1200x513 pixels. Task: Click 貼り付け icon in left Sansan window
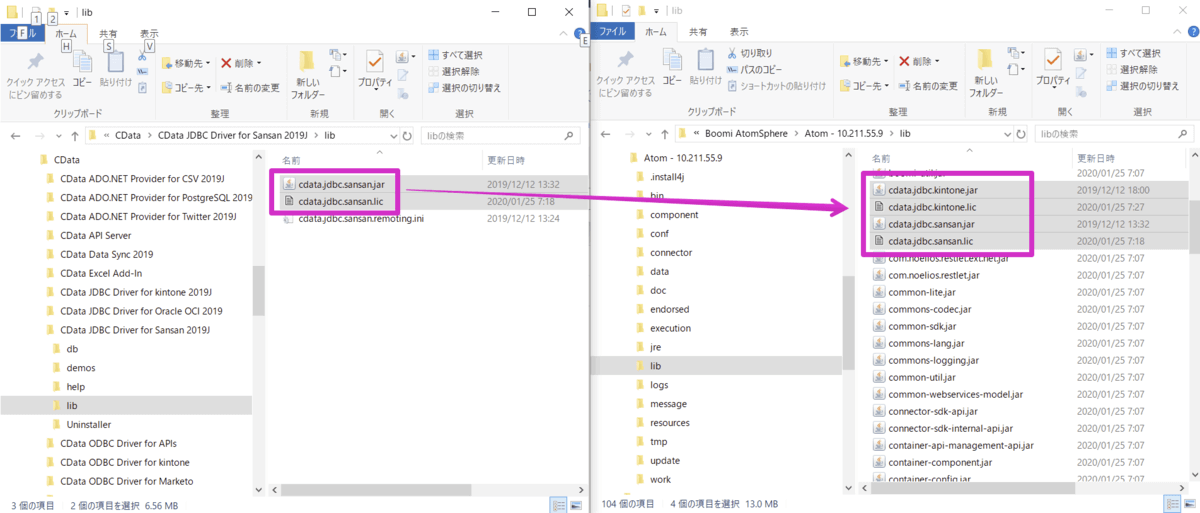(115, 61)
